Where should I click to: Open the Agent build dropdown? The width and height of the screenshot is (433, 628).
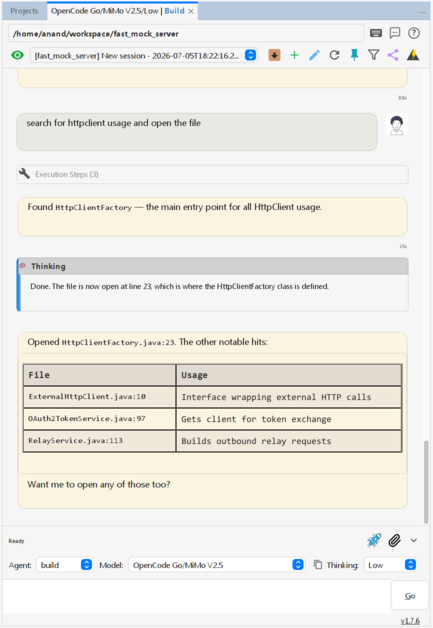tap(65, 565)
